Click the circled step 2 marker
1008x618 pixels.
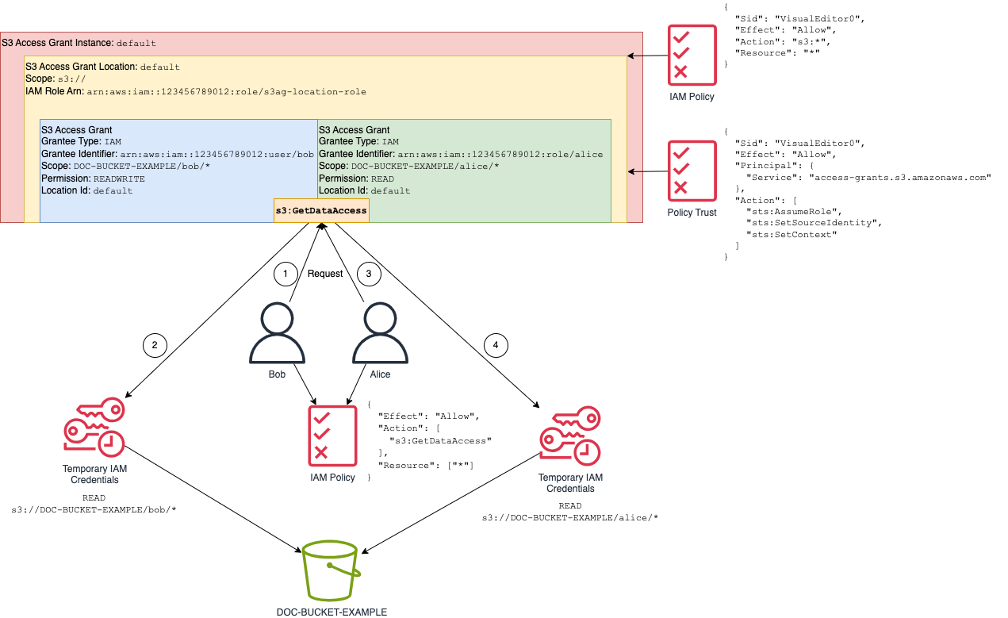click(154, 345)
